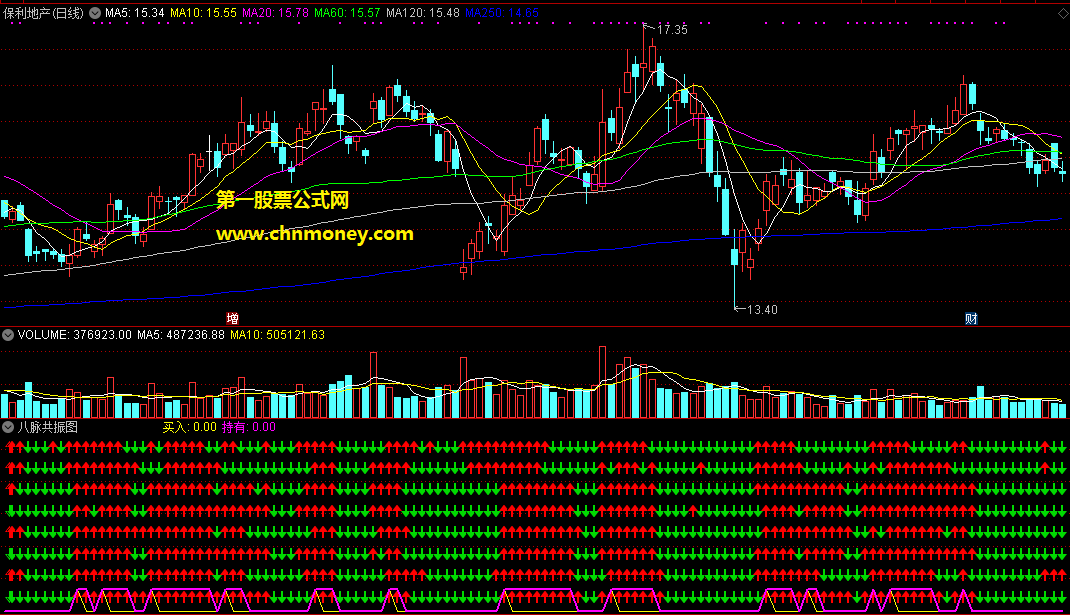1070x615 pixels.
Task: Click the diamond icon at top-right corner
Action: click(x=1063, y=13)
